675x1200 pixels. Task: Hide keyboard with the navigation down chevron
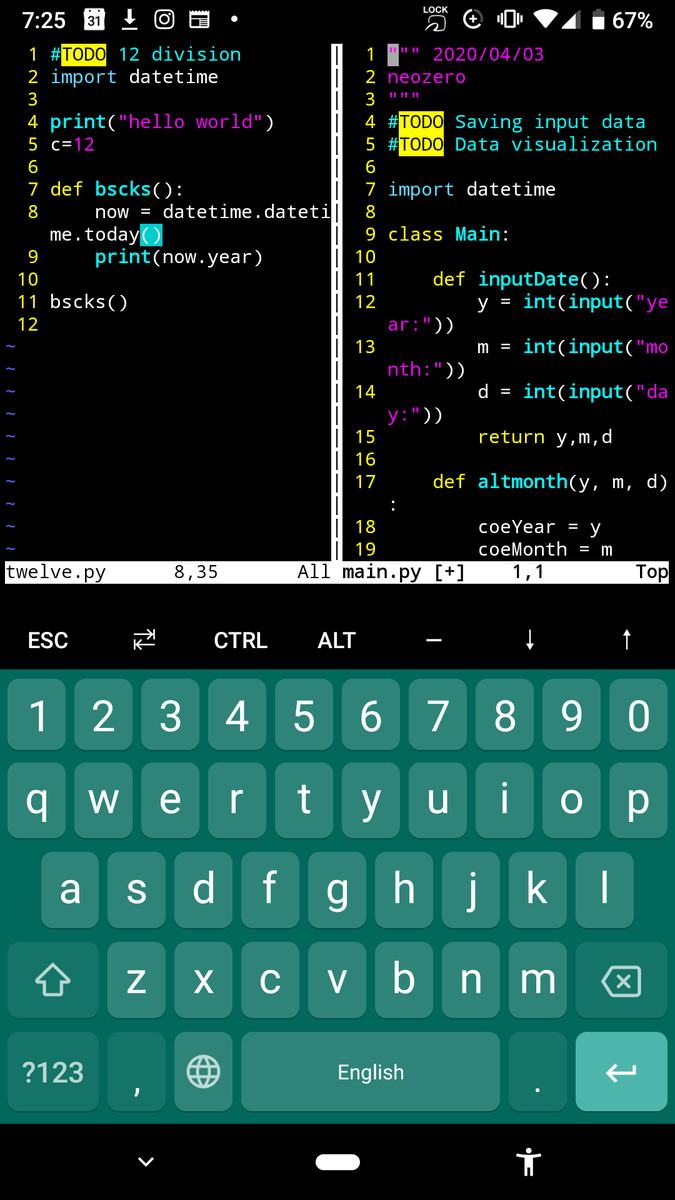[146, 1162]
